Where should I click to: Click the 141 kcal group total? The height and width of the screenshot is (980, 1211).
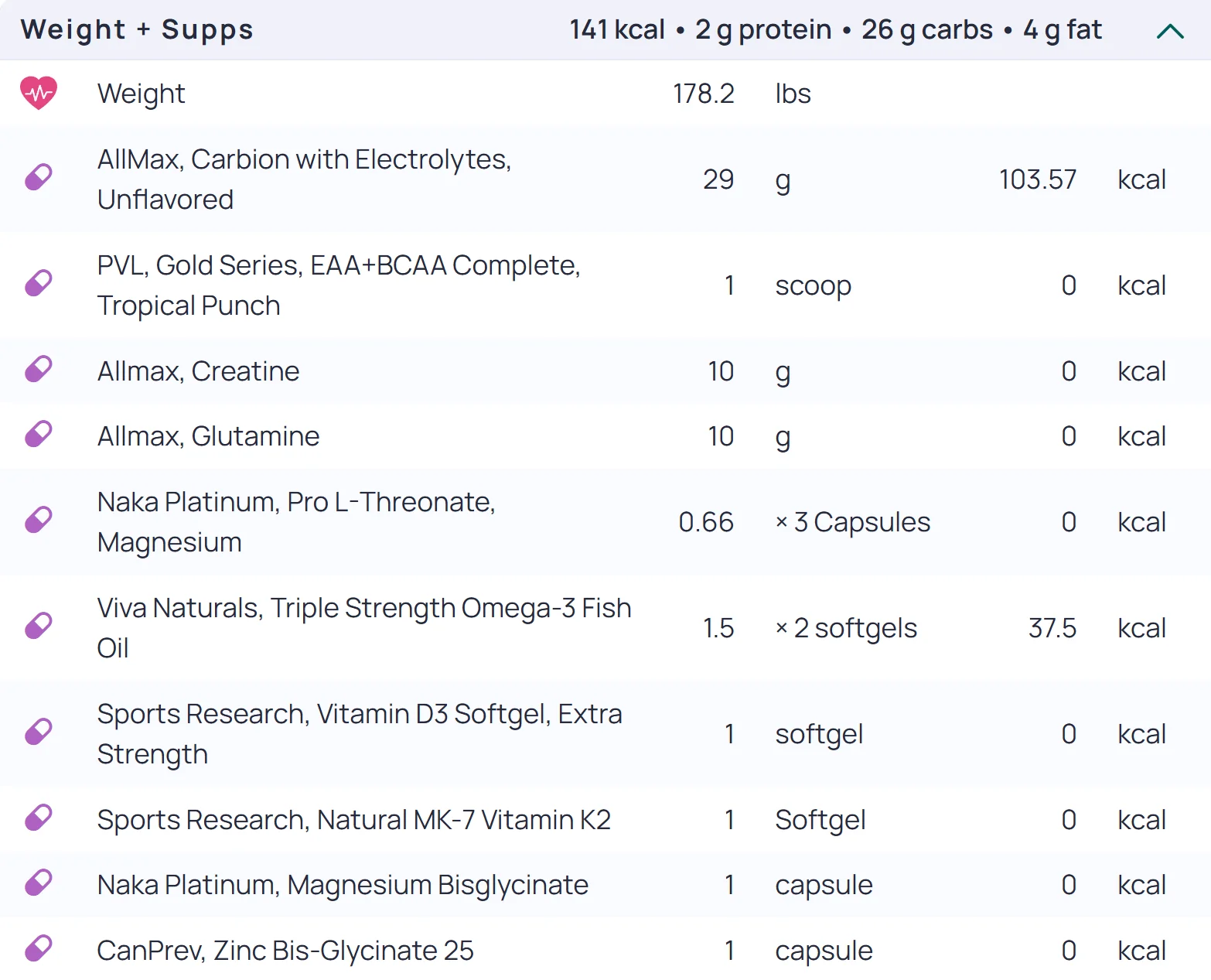[617, 29]
